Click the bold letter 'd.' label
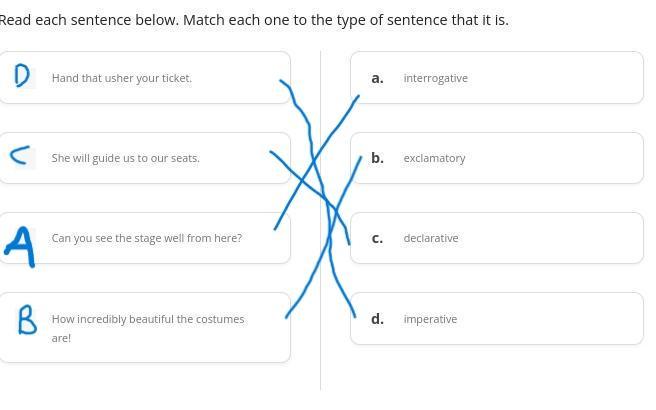The width and height of the screenshot is (656, 410). pyautogui.click(x=377, y=319)
